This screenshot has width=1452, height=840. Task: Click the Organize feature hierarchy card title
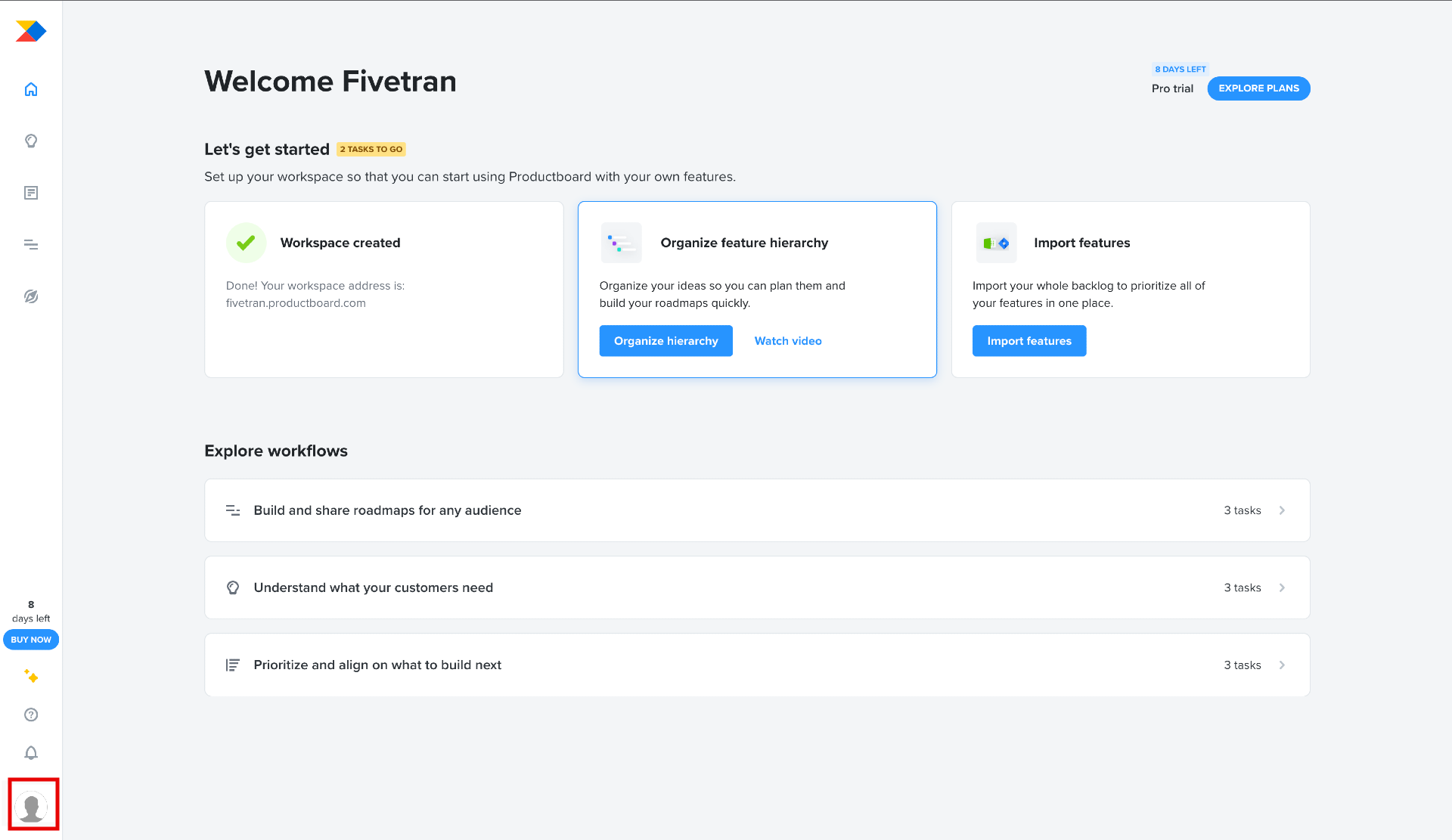[x=744, y=243]
